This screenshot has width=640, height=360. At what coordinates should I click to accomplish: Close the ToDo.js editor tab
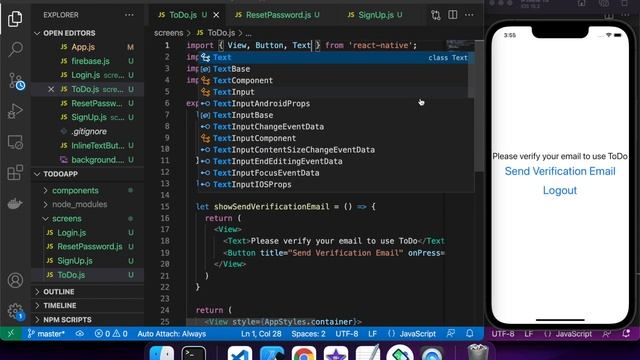tap(216, 15)
